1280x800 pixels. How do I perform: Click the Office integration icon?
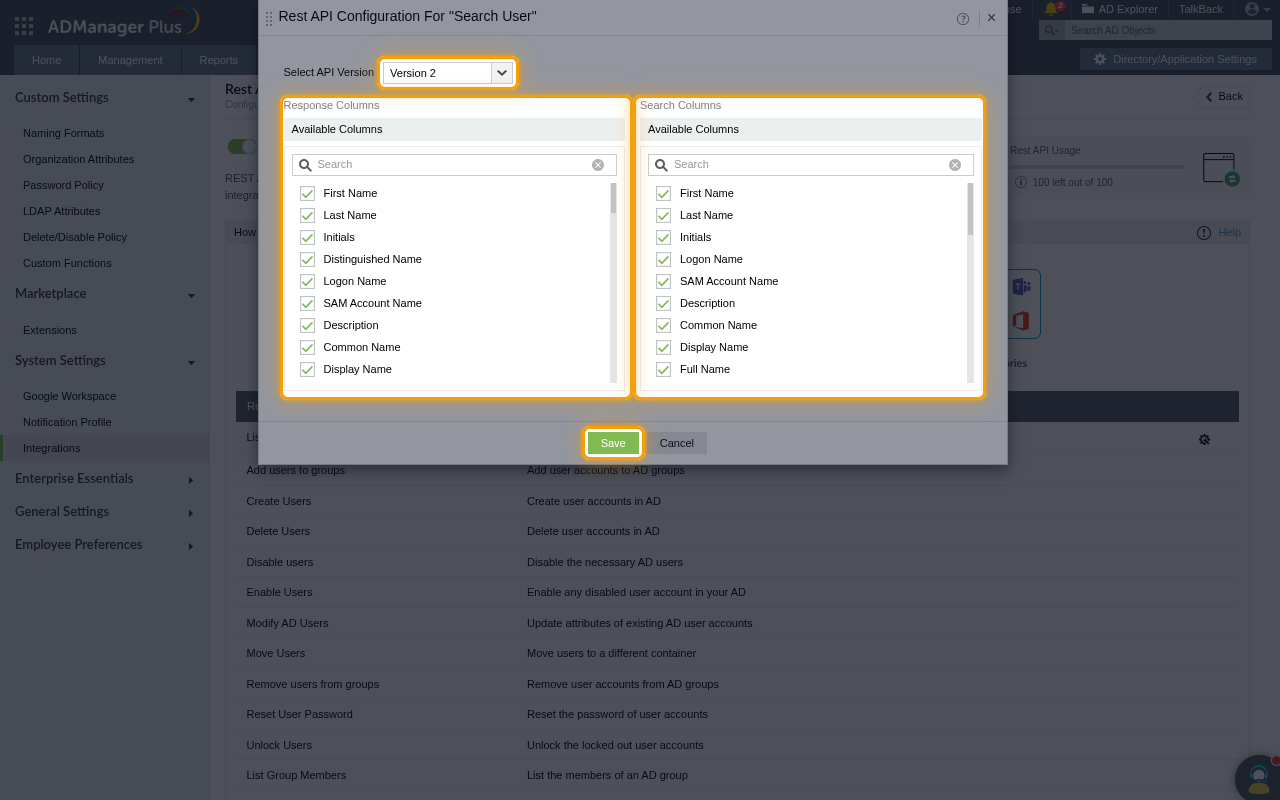[x=1020, y=321]
